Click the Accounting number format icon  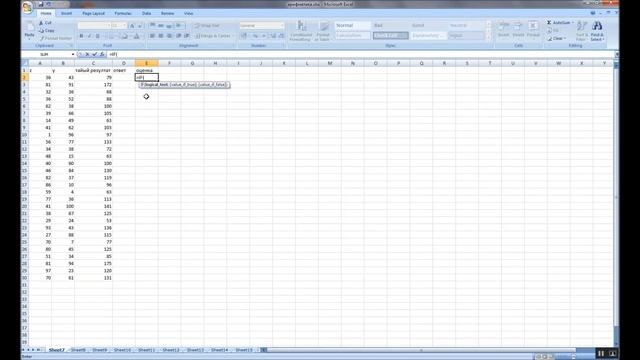[244, 36]
